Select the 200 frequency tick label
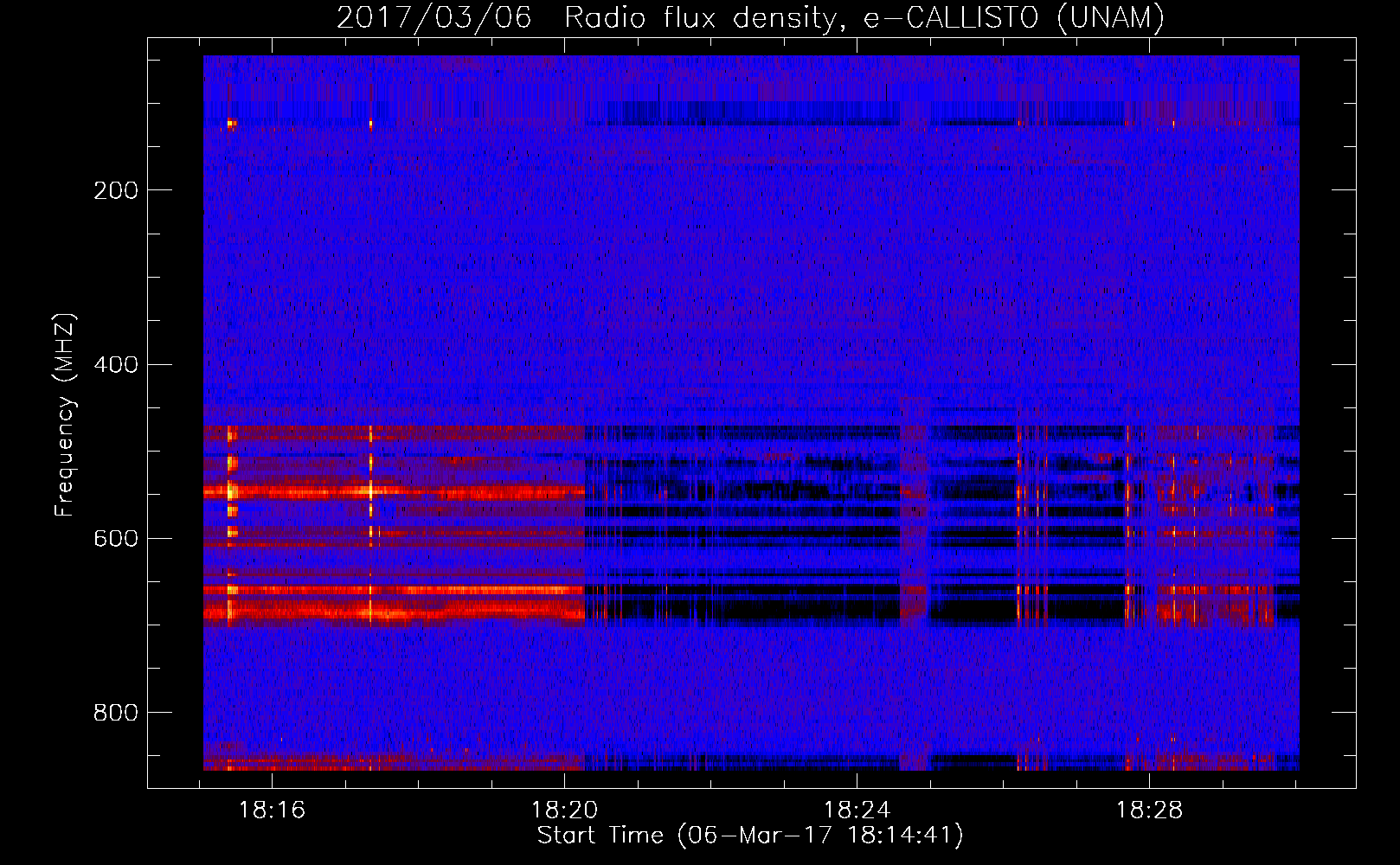Viewport: 1400px width, 865px height. coord(116,190)
